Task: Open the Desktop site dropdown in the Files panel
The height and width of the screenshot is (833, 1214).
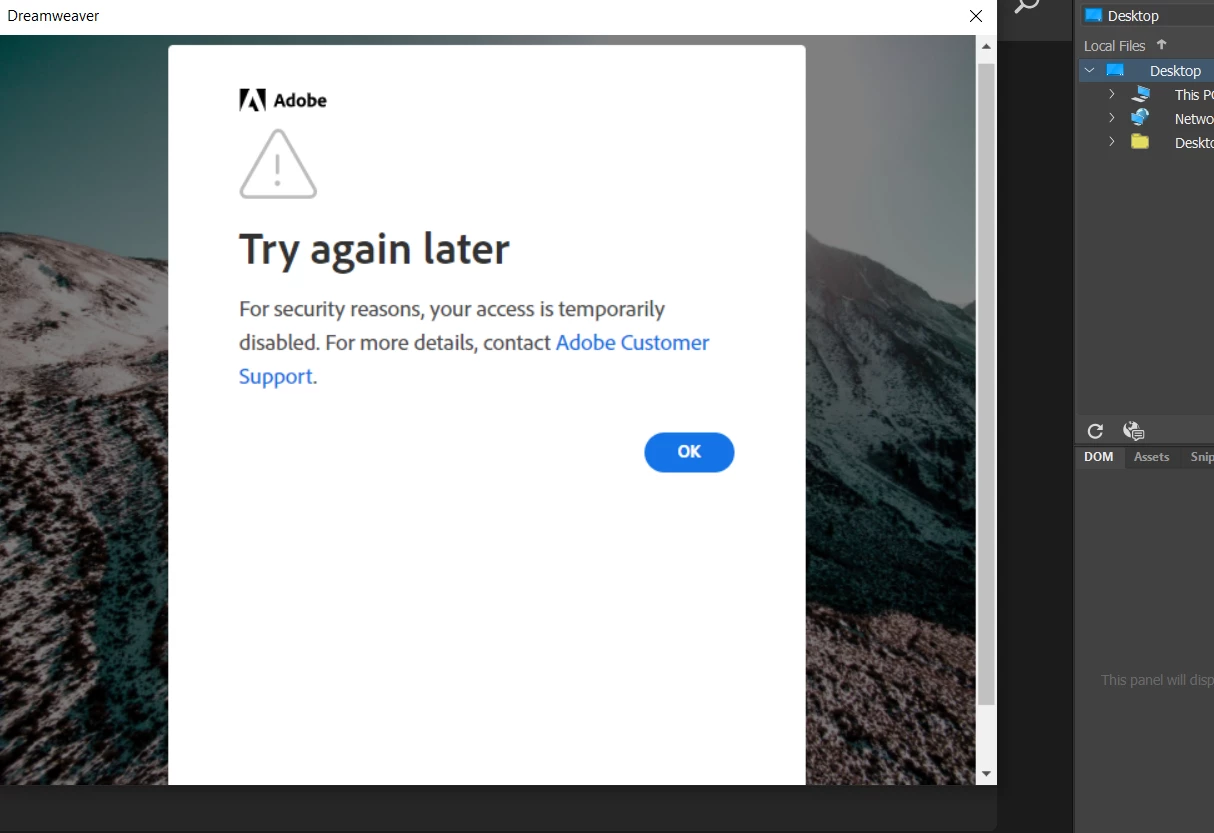Action: click(x=1148, y=15)
